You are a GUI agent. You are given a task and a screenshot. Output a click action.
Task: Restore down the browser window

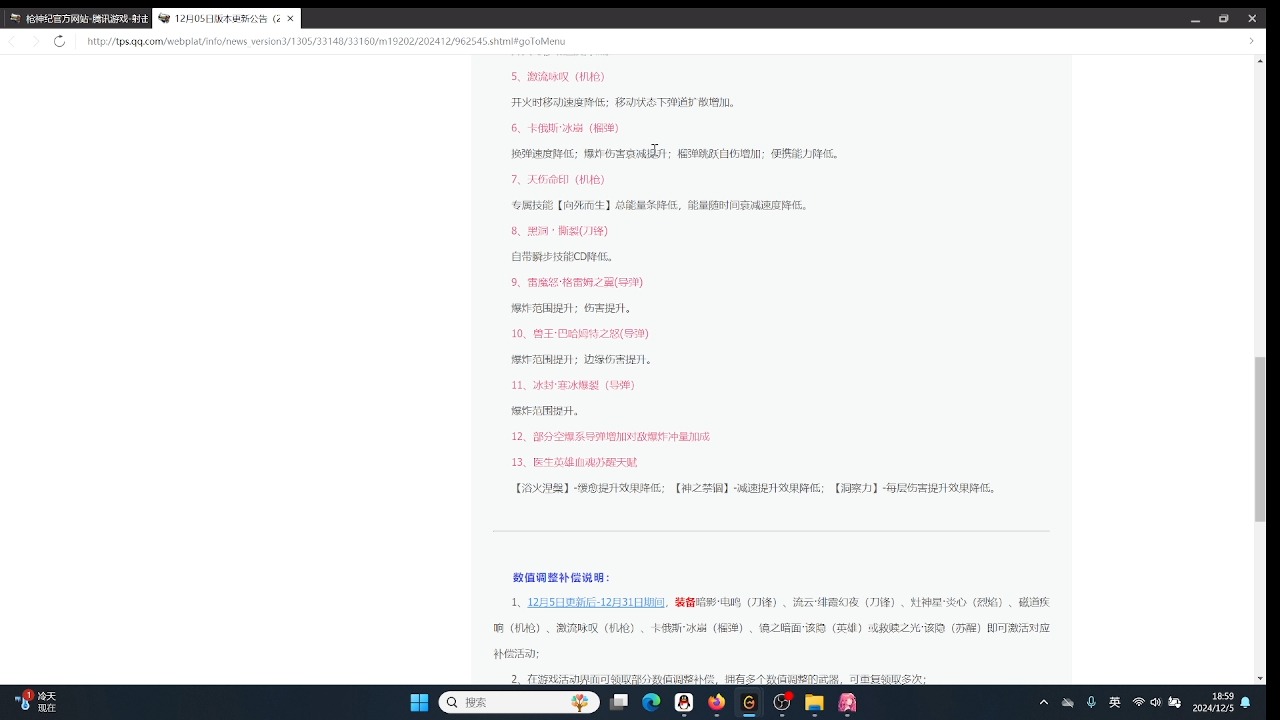coord(1223,18)
